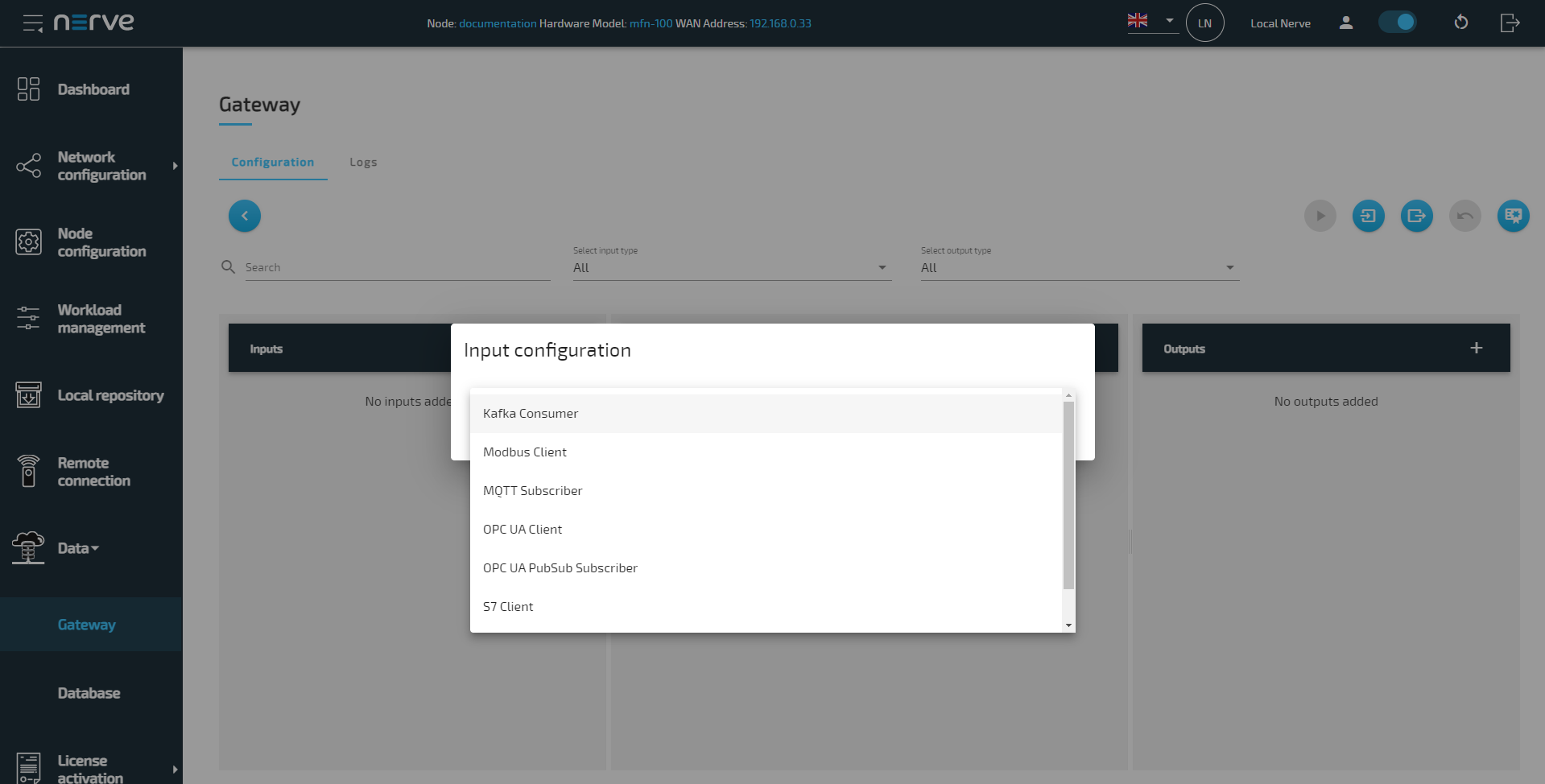Click the WAN address 192.168.0.33 link
This screenshot has width=1545, height=784.
[780, 23]
